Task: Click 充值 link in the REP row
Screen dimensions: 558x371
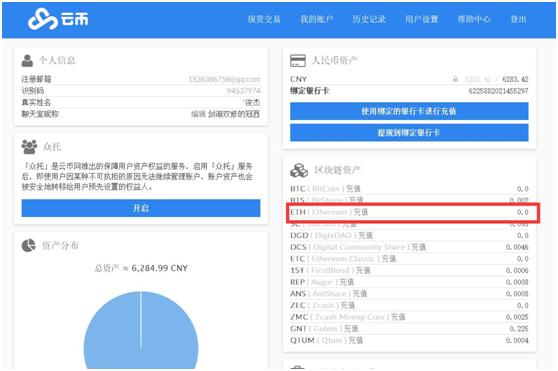Action: click(x=347, y=282)
